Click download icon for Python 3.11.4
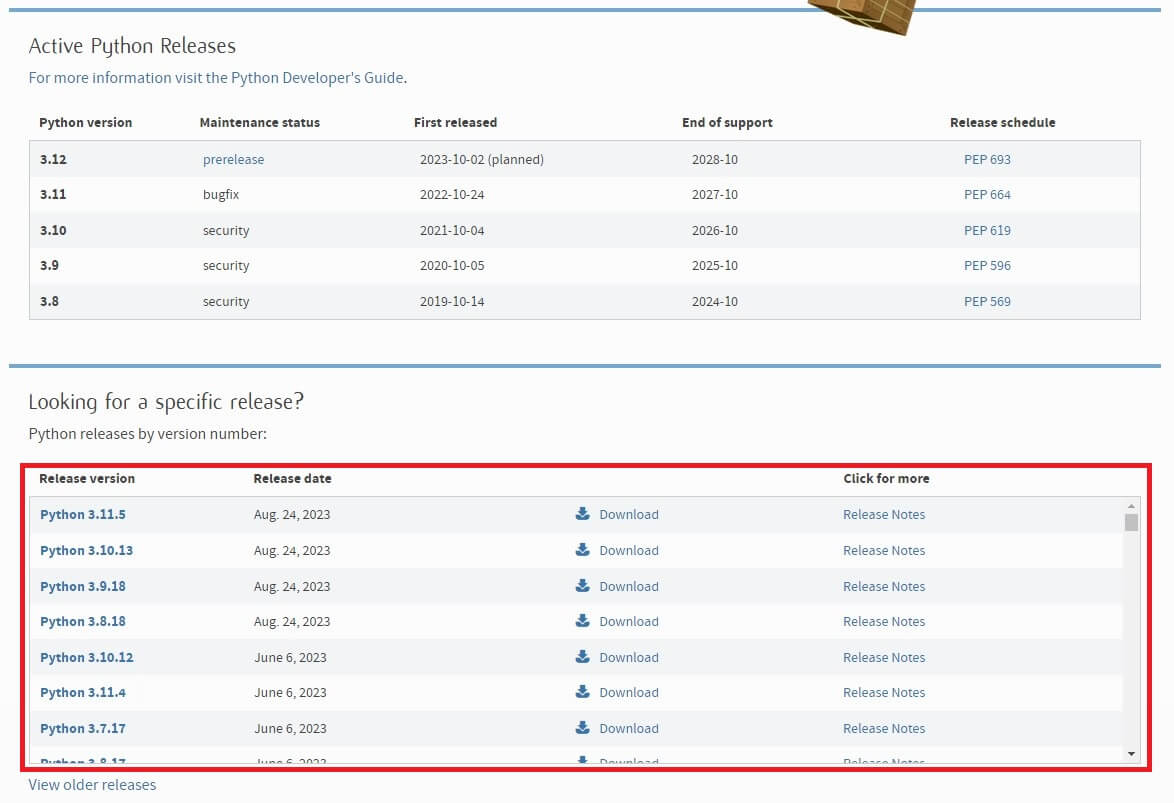Image resolution: width=1174 pixels, height=803 pixels. click(583, 692)
